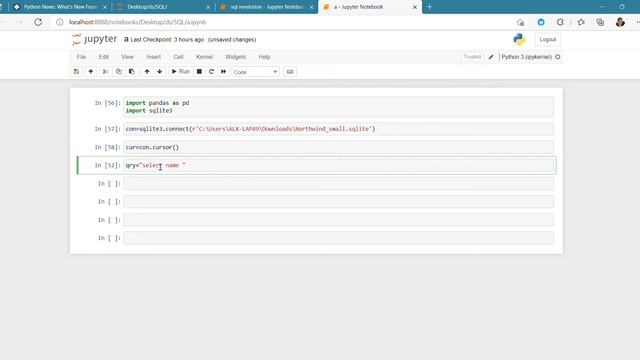Refresh the page with the reload icon

pyautogui.click(x=38, y=22)
